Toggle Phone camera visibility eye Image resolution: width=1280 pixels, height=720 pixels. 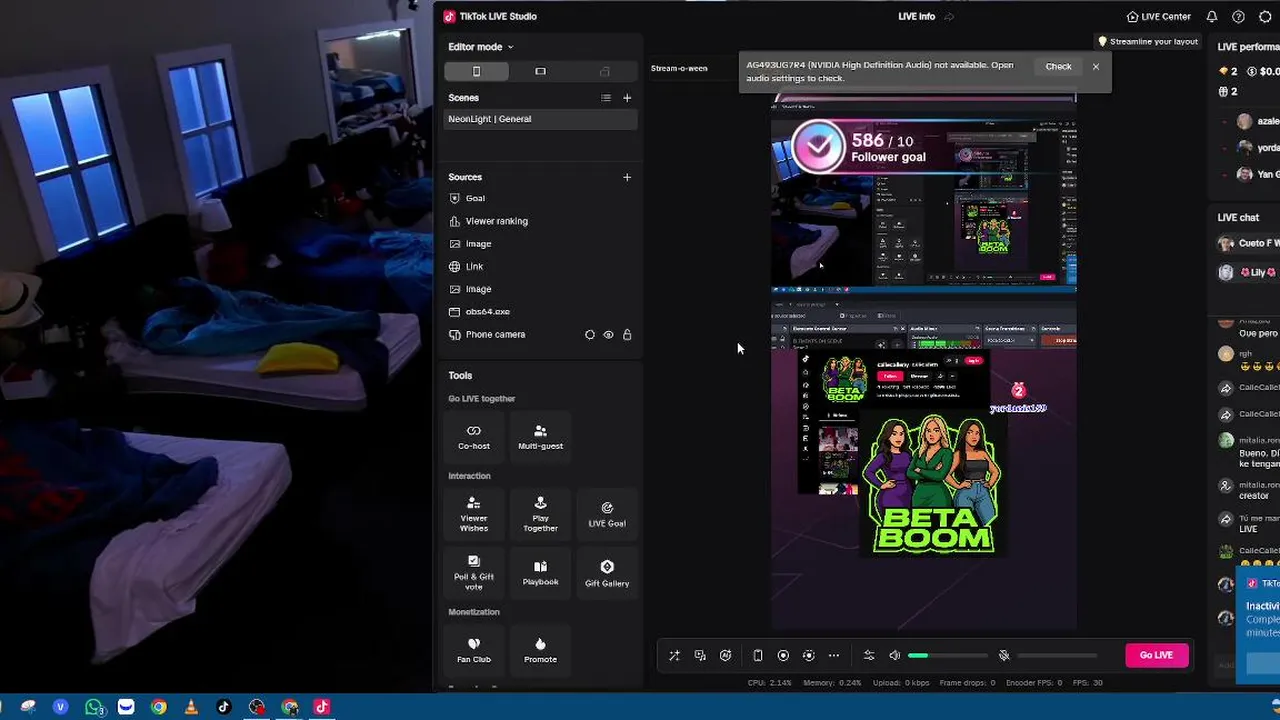pyautogui.click(x=608, y=335)
